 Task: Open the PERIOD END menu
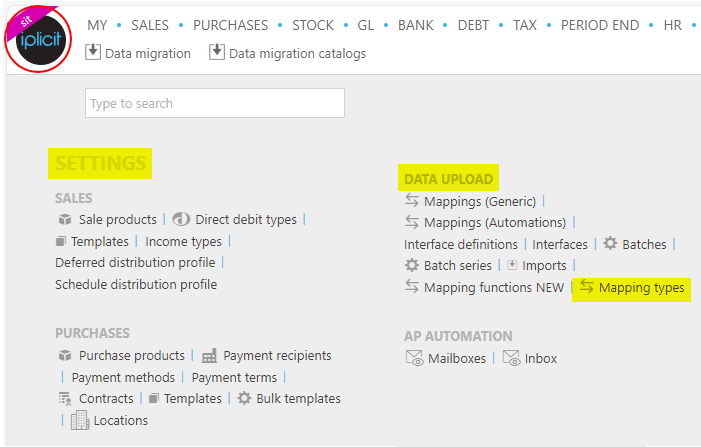coord(600,25)
